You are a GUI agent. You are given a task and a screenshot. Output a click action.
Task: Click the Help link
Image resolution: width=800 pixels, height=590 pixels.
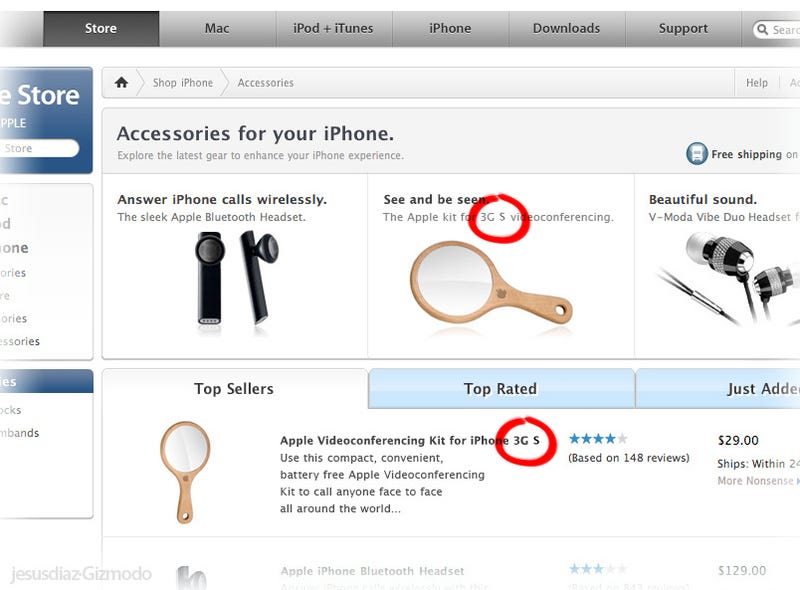click(x=757, y=83)
